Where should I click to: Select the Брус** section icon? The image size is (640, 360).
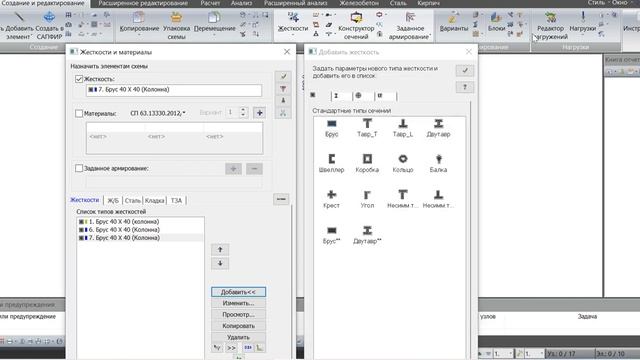(331, 235)
